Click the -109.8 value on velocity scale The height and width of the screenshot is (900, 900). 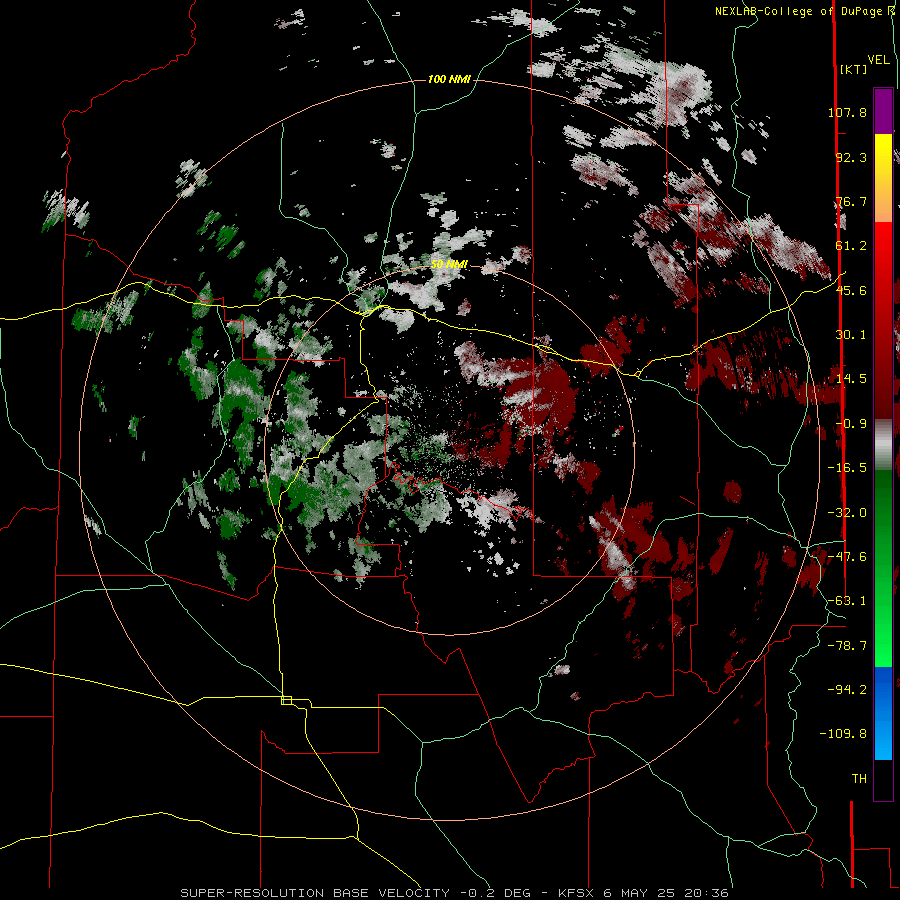843,734
